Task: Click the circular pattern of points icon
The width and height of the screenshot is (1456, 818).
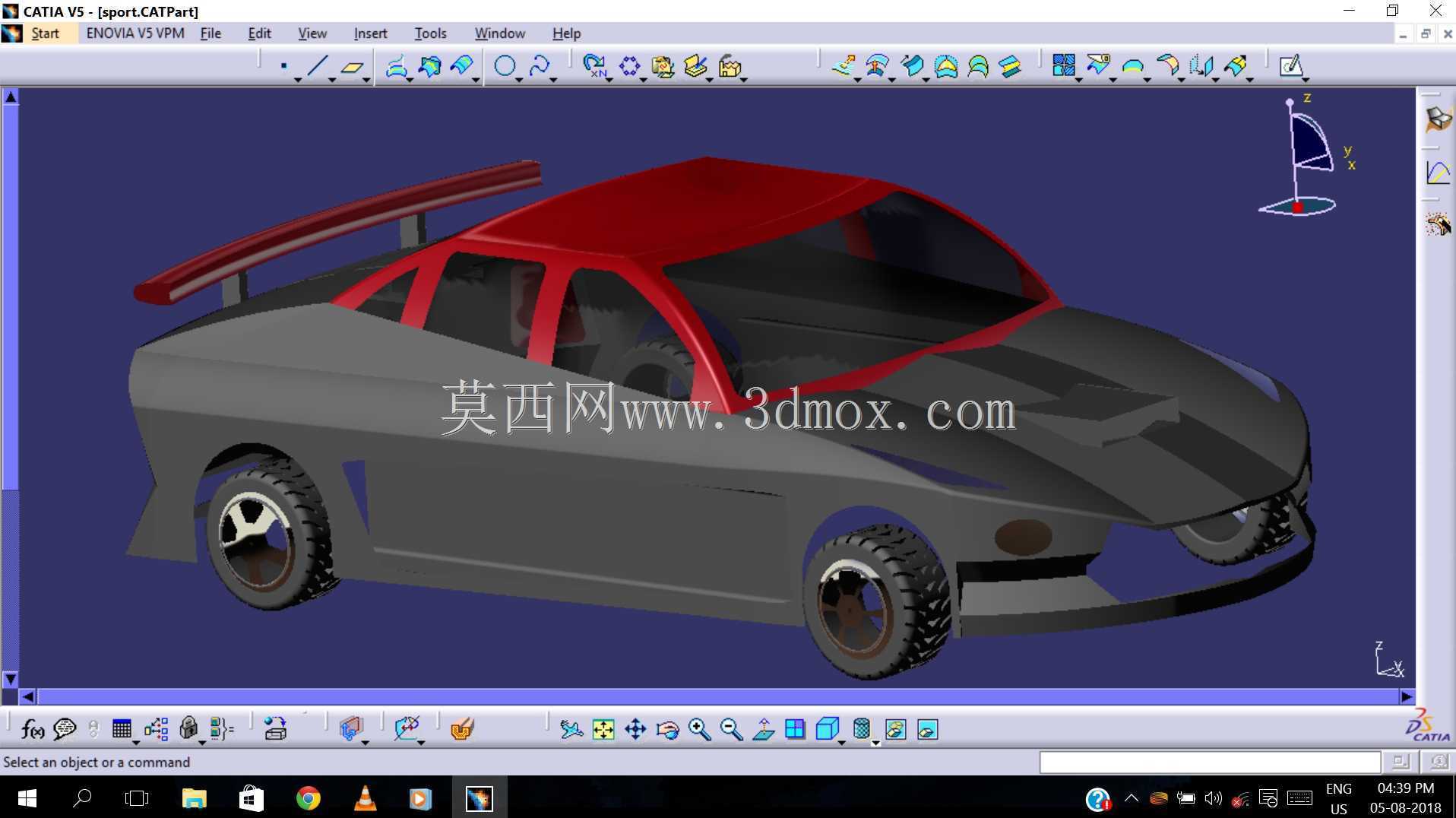Action: 629,66
